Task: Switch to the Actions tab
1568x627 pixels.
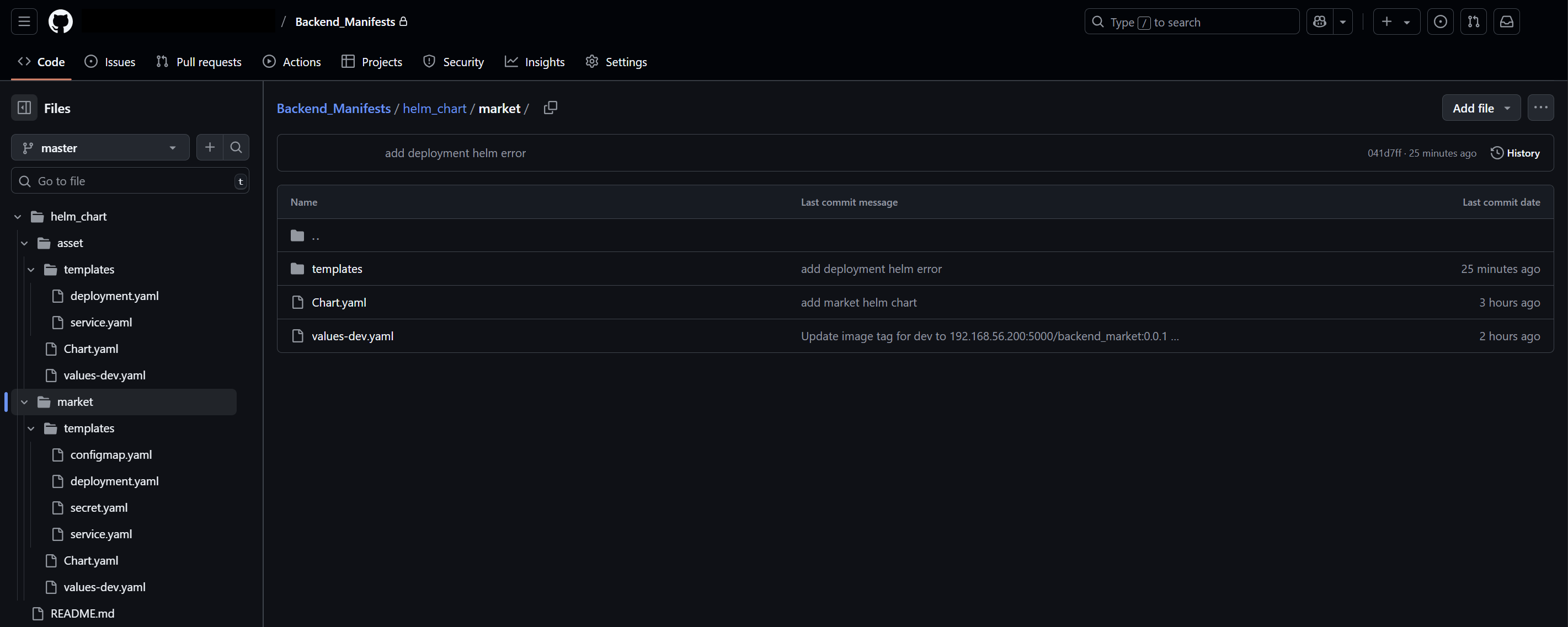Action: 292,62
